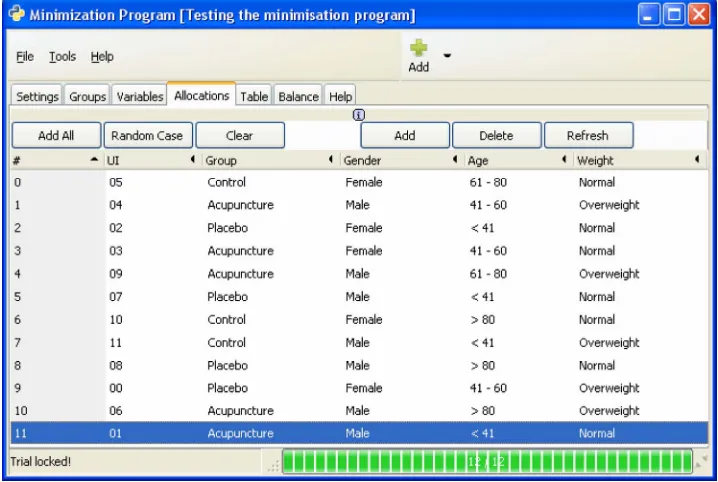The width and height of the screenshot is (718, 482).
Task: Click '> 80' age cell in row 6
Action: click(x=483, y=320)
